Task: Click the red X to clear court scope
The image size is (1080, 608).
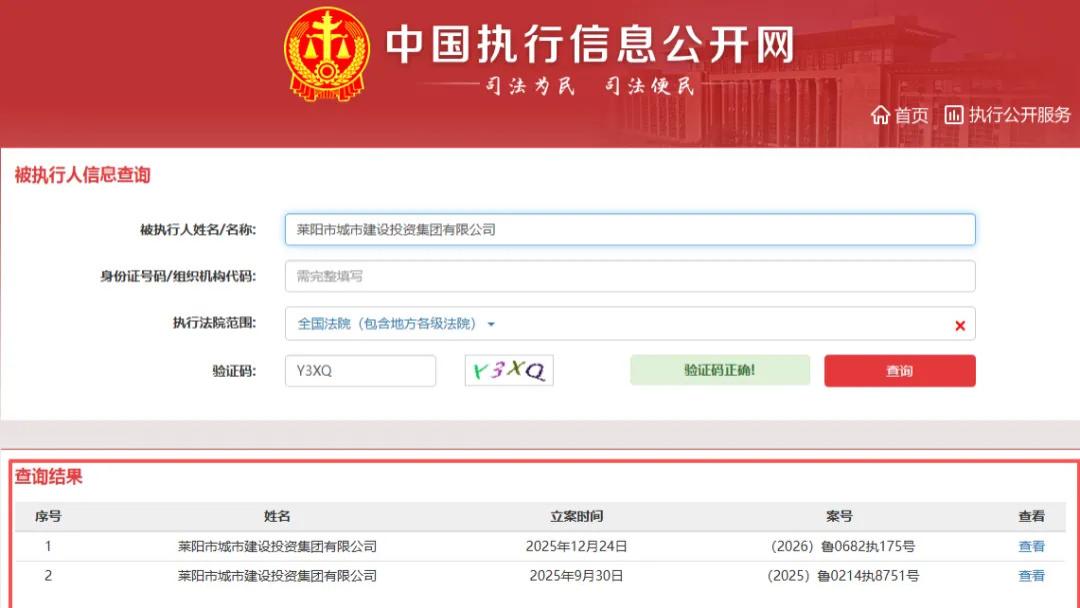Action: [959, 324]
